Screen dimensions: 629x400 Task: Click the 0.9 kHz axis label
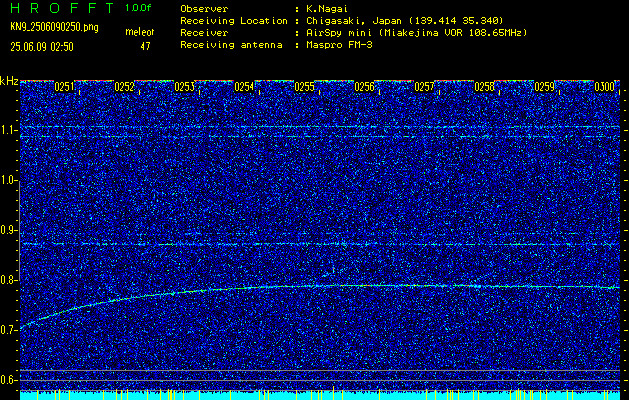[8, 230]
